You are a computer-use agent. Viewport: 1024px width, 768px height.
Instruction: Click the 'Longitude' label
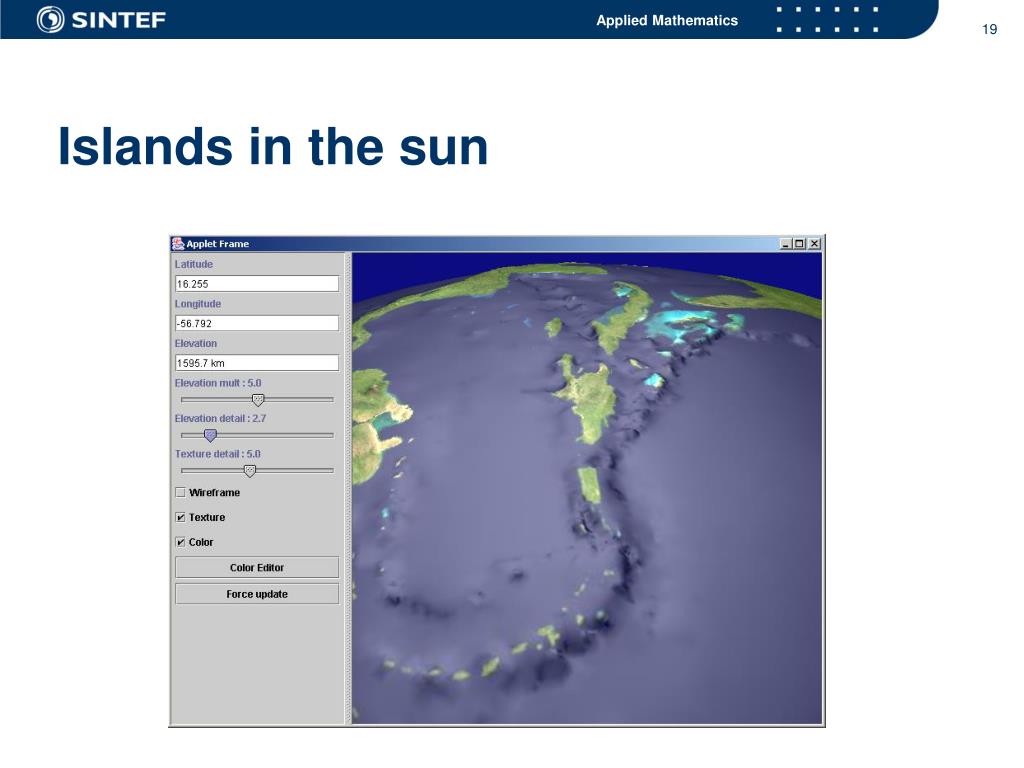pos(198,304)
